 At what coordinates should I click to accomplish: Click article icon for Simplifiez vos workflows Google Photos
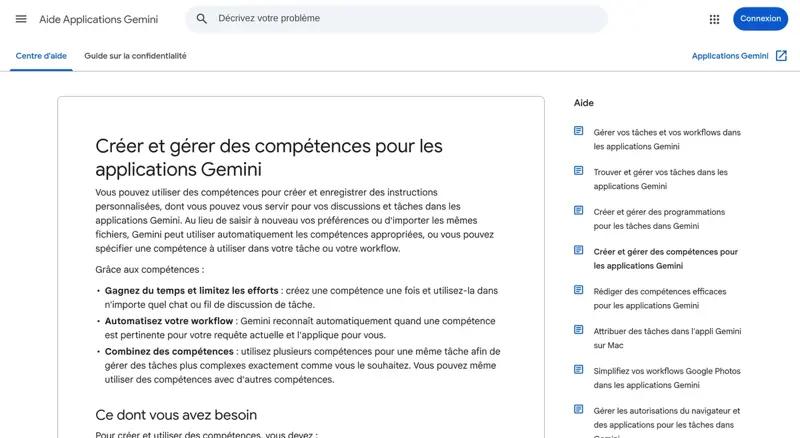(x=579, y=370)
